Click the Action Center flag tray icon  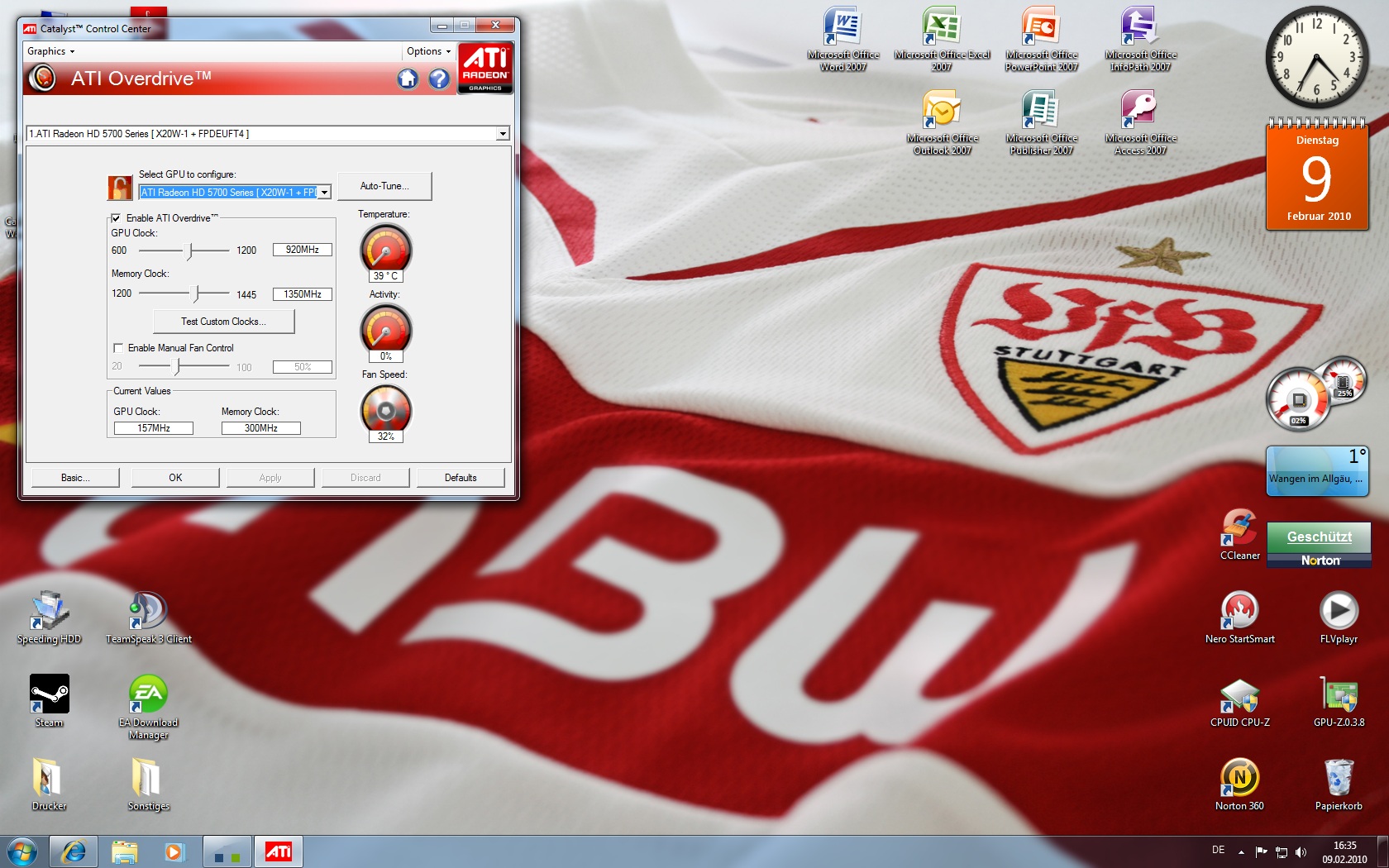pos(1261,851)
